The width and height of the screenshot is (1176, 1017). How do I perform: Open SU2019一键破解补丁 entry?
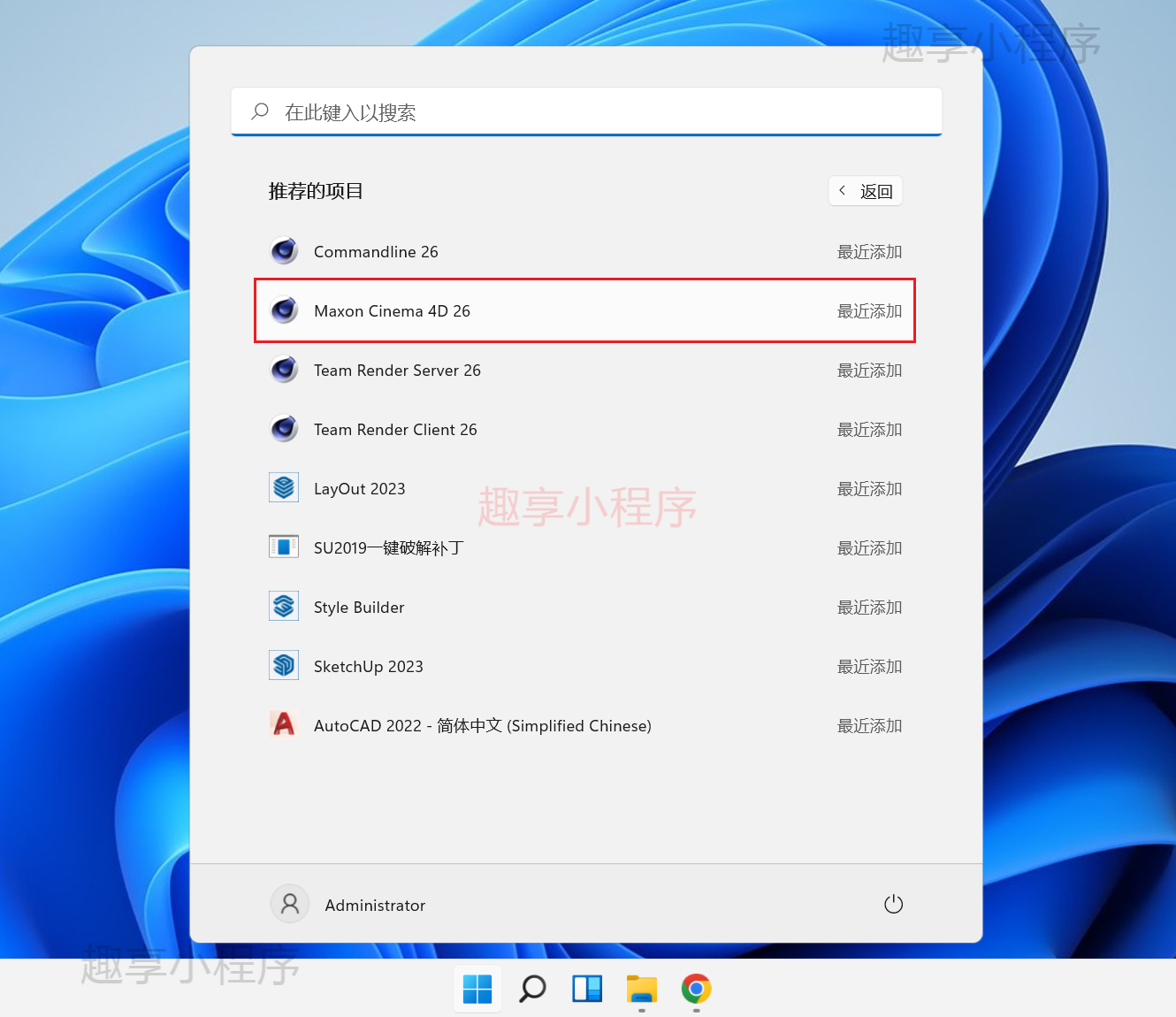tap(585, 547)
